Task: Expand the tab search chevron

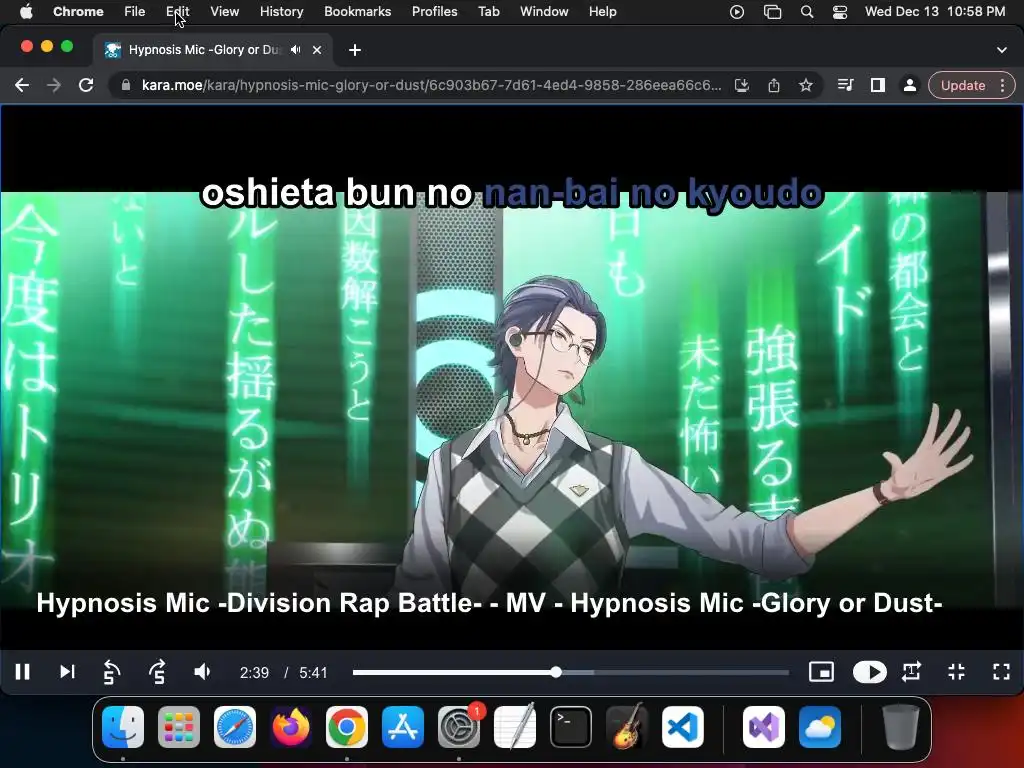Action: [1002, 50]
